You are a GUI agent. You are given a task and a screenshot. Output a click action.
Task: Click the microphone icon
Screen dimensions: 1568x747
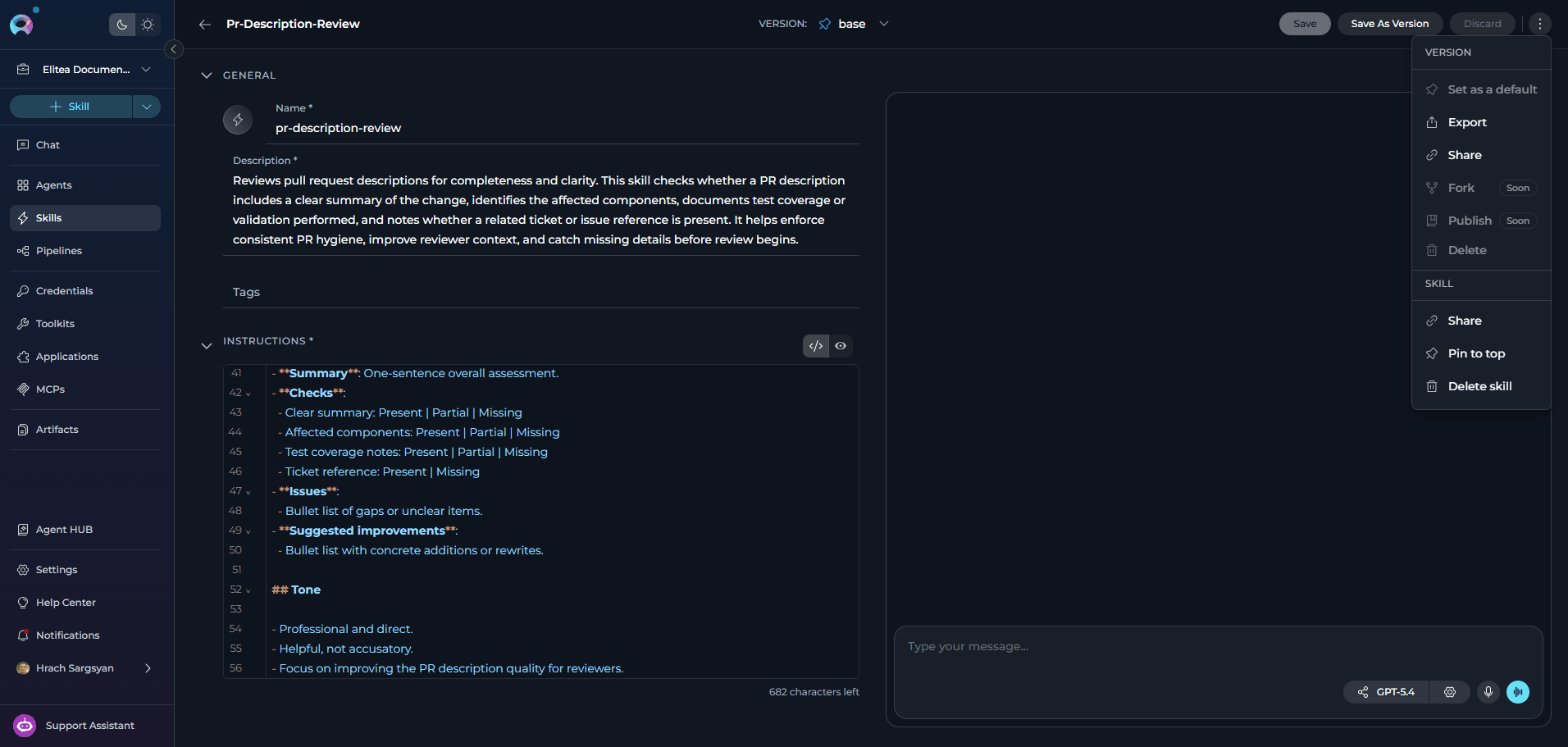1488,692
